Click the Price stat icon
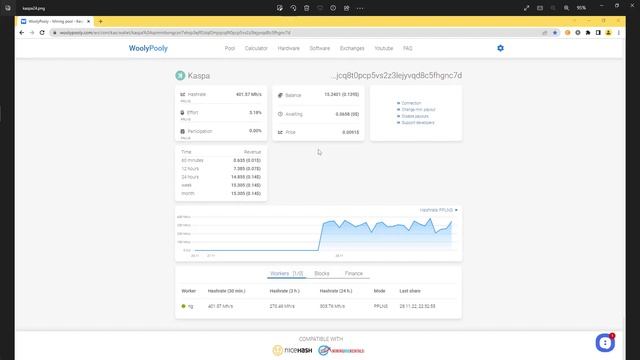The width and height of the screenshot is (640, 360). 280,132
